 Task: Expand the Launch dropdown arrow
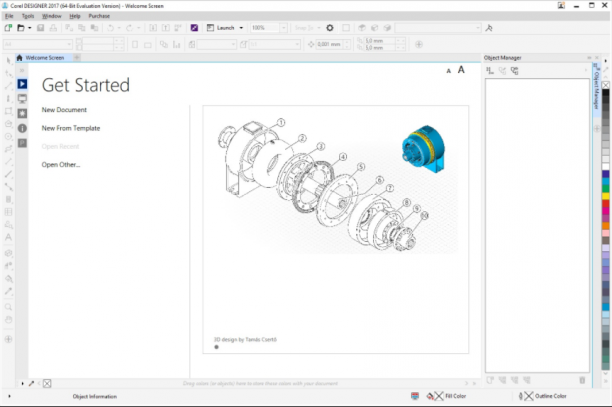pos(241,28)
